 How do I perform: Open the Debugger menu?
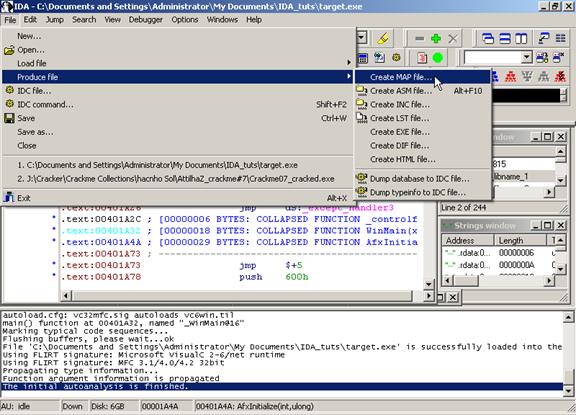pyautogui.click(x=145, y=19)
